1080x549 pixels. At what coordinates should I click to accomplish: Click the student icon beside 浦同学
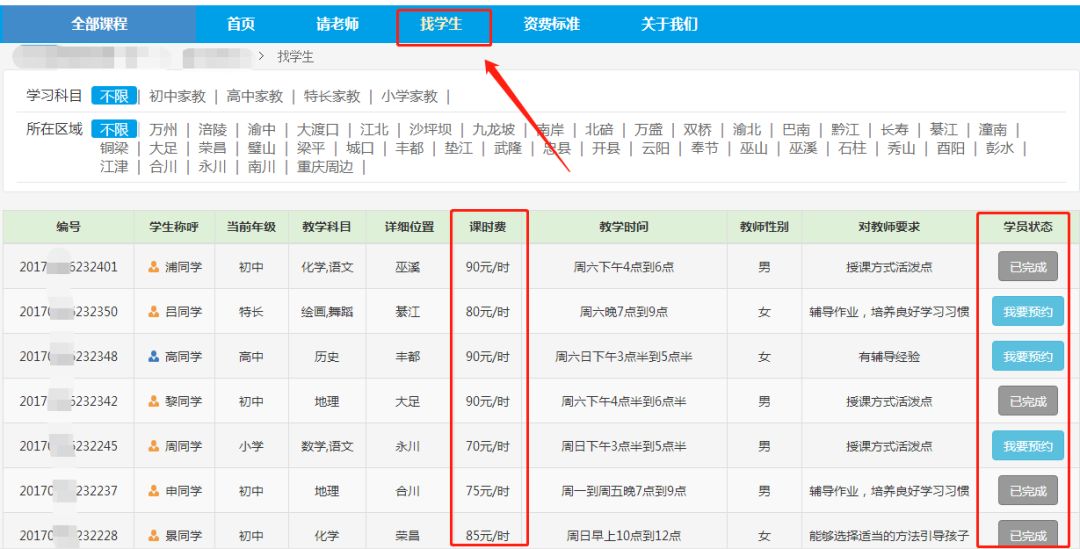coord(154,267)
